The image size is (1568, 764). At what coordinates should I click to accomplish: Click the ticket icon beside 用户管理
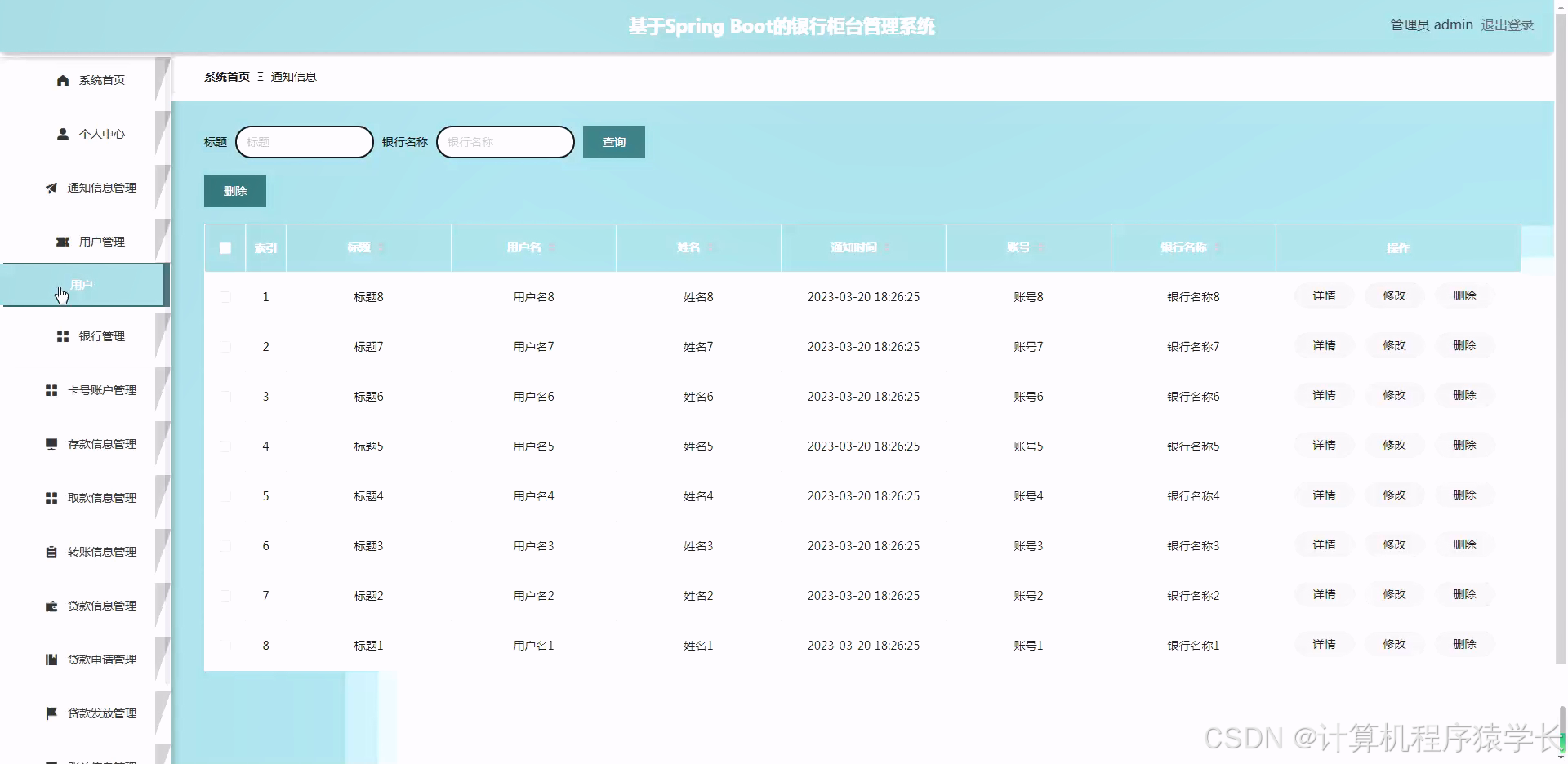(63, 242)
